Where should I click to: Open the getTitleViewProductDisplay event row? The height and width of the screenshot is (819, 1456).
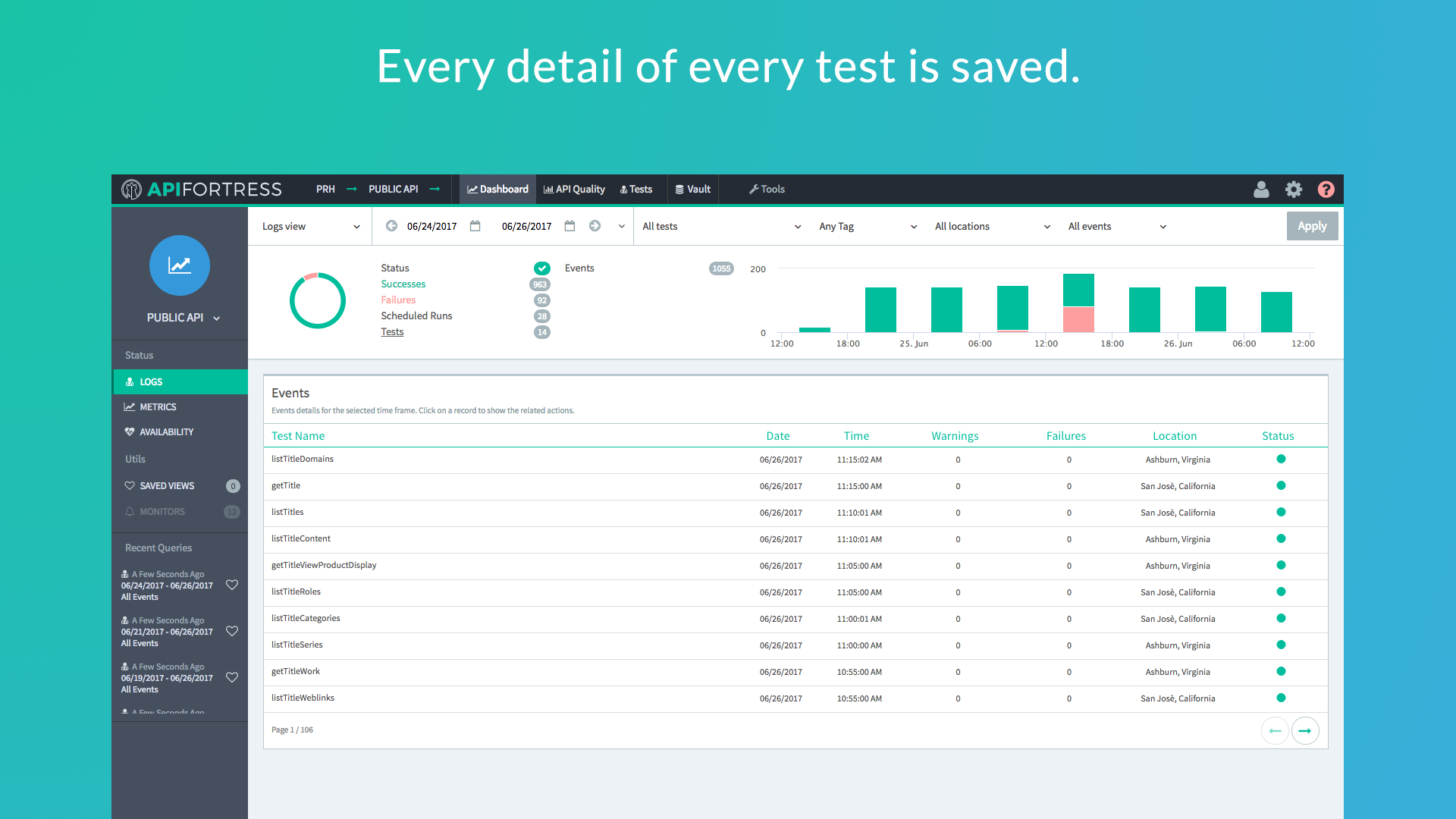pyautogui.click(x=795, y=566)
